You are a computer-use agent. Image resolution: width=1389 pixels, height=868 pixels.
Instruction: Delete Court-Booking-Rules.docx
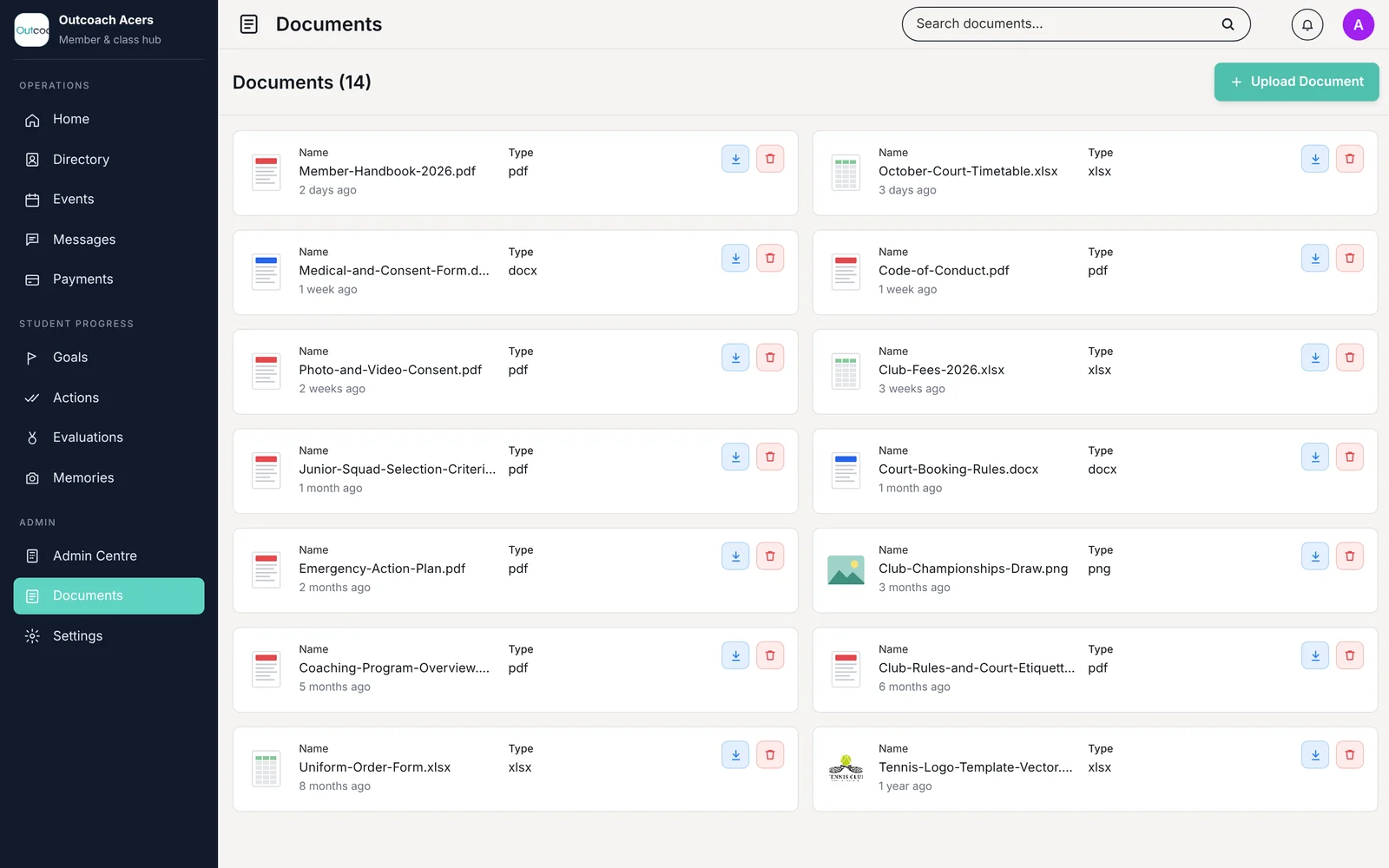[x=1350, y=457]
